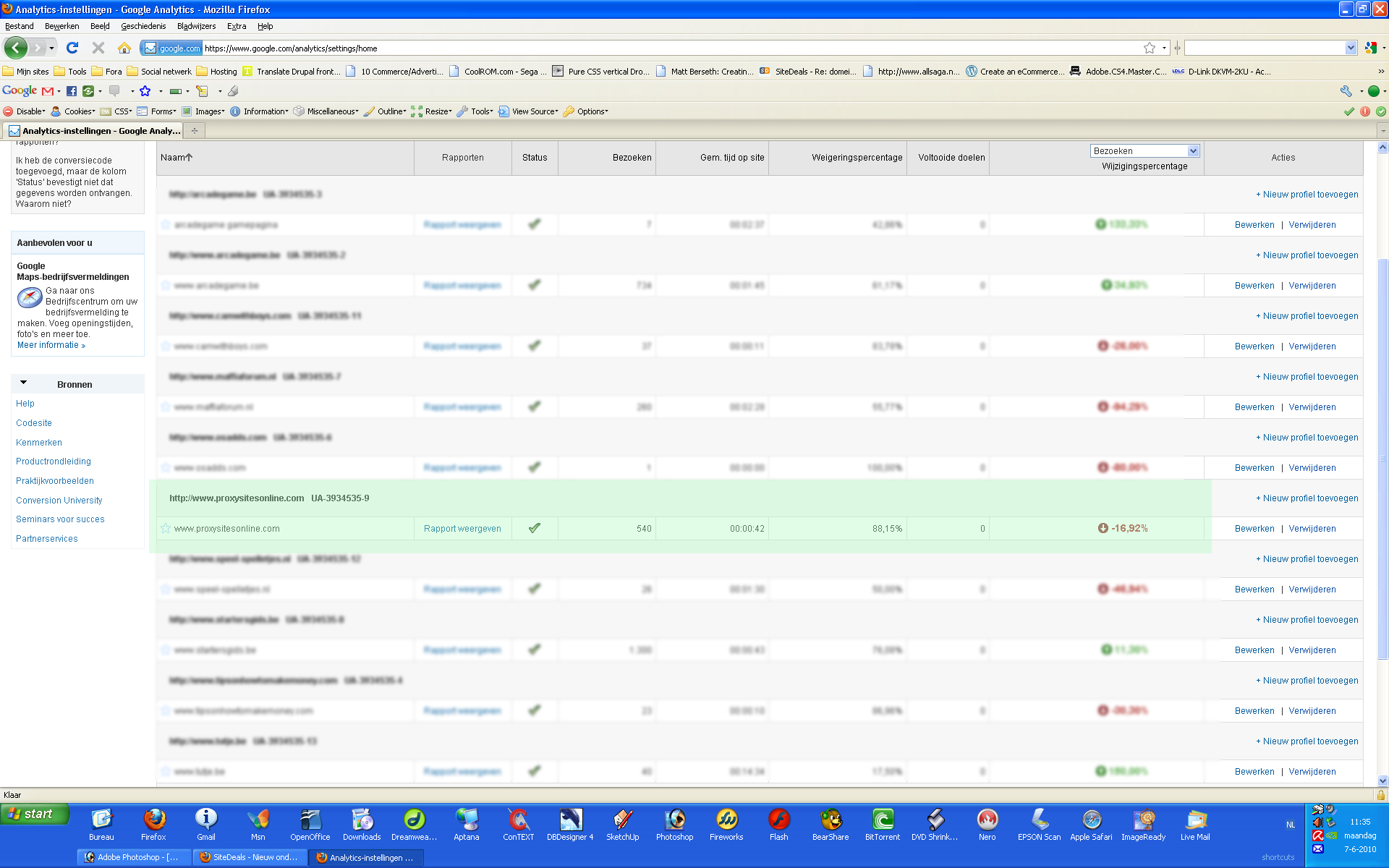Image resolution: width=1389 pixels, height=868 pixels.
Task: Open the Extra menu
Action: pyautogui.click(x=237, y=26)
